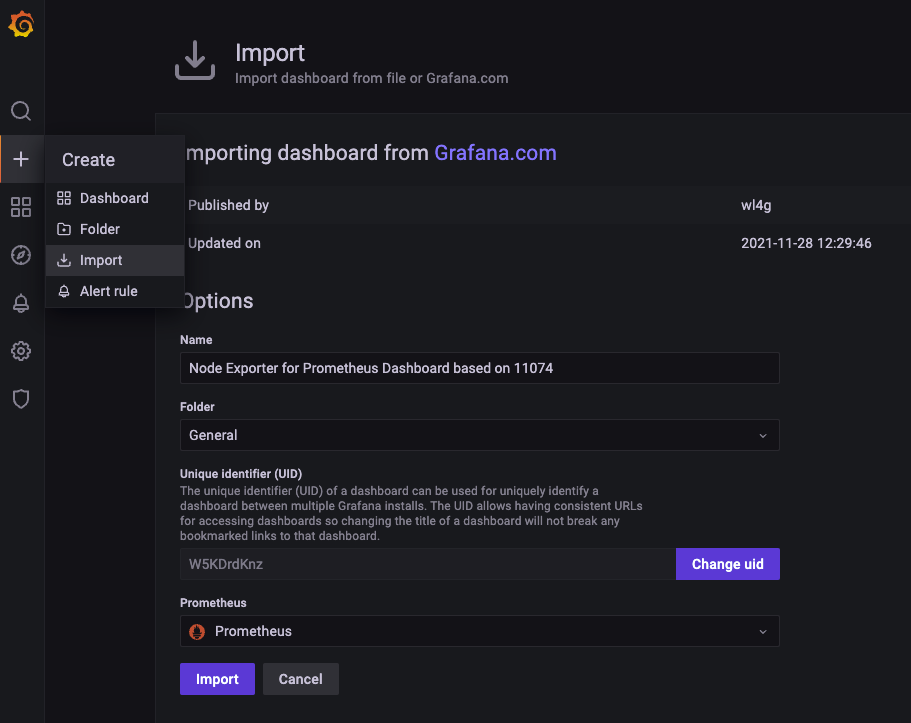Click the updated date 2021-11-28 12:29:46
This screenshot has width=911, height=723.
[806, 243]
